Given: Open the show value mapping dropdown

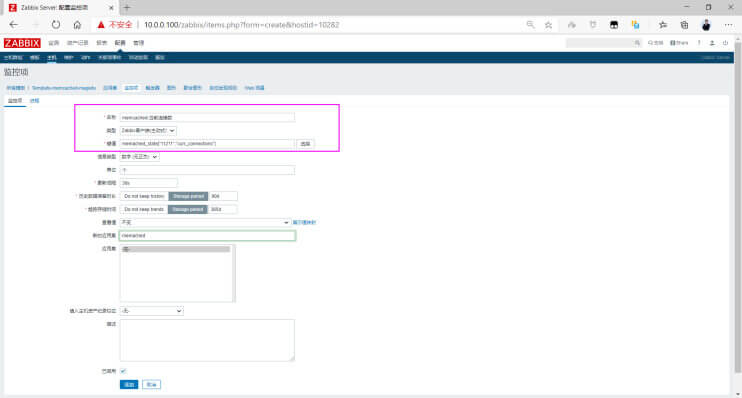Looking at the screenshot, I should tap(205, 222).
